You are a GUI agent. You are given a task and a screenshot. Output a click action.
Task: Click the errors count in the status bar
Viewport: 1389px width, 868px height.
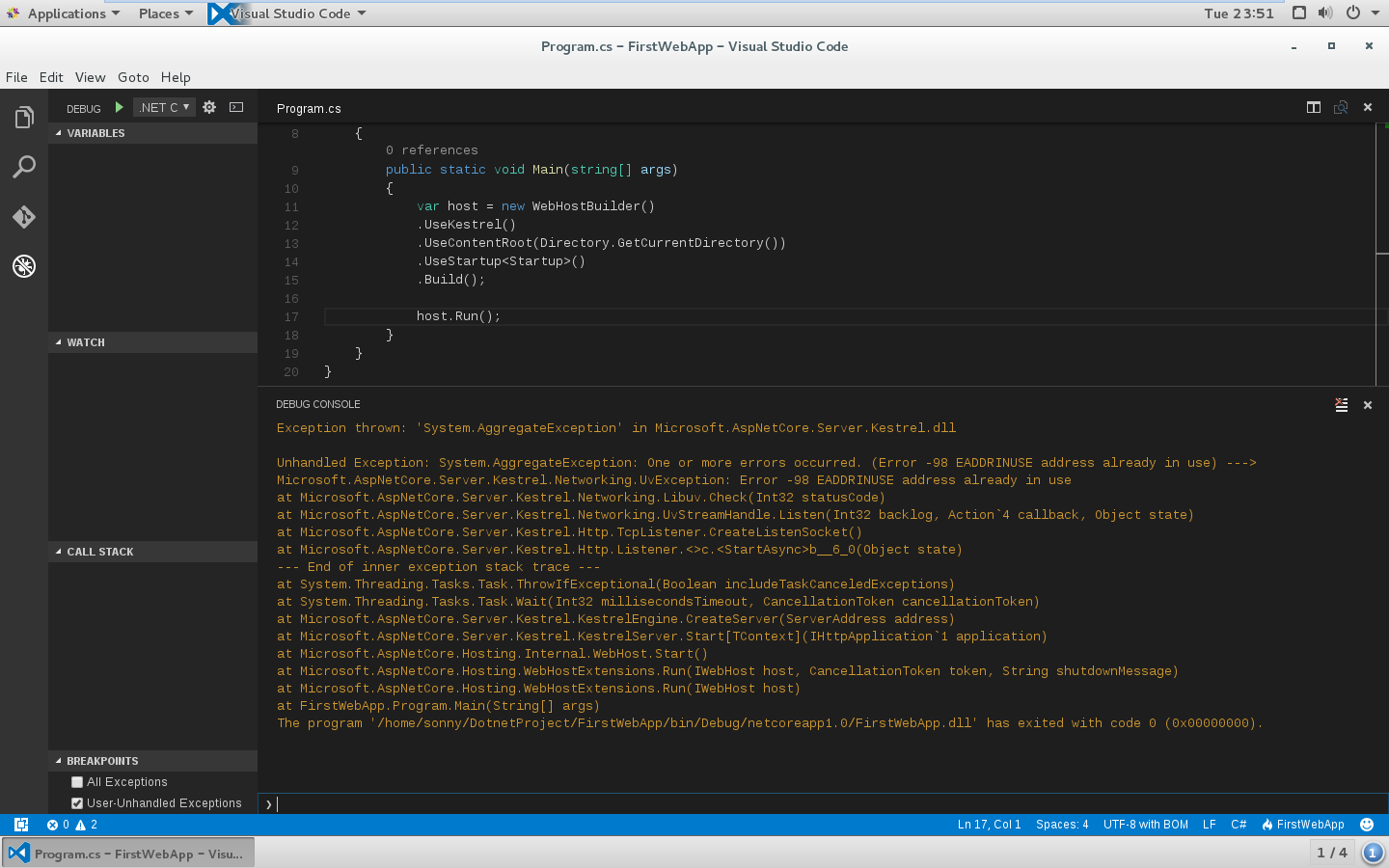[x=58, y=825]
